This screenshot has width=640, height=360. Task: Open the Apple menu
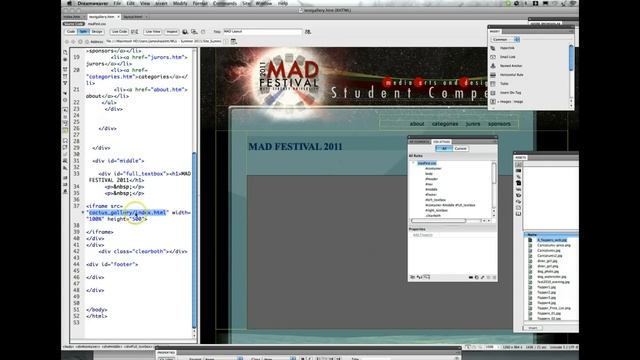coord(69,3)
